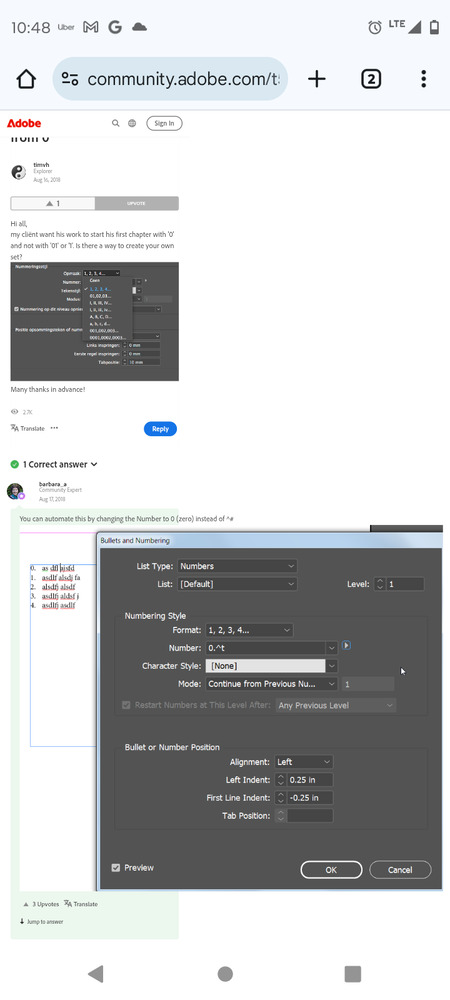
Task: Click Translate under the original post
Action: click(x=27, y=428)
